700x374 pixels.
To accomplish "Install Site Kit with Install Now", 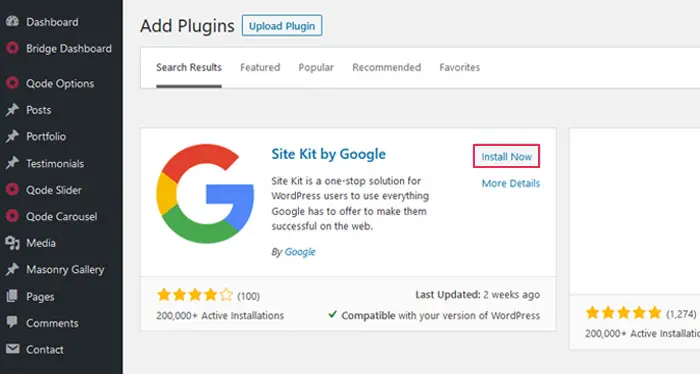I will click(506, 156).
